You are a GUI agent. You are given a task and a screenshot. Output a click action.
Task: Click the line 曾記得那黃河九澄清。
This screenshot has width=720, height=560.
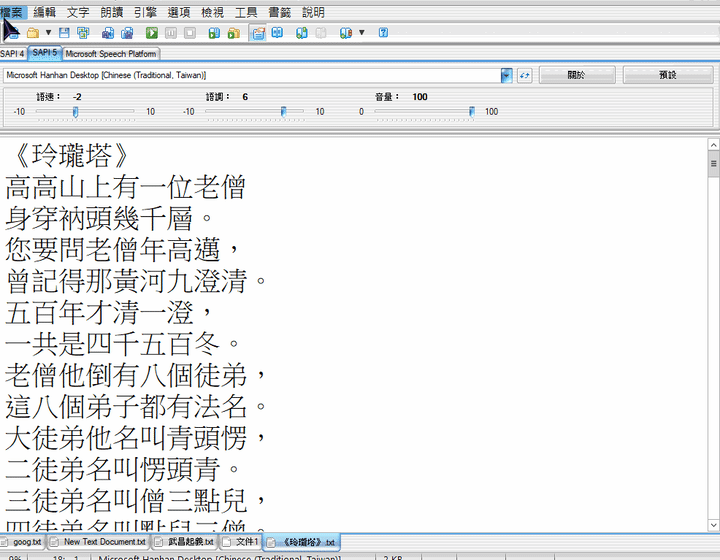tap(136, 281)
